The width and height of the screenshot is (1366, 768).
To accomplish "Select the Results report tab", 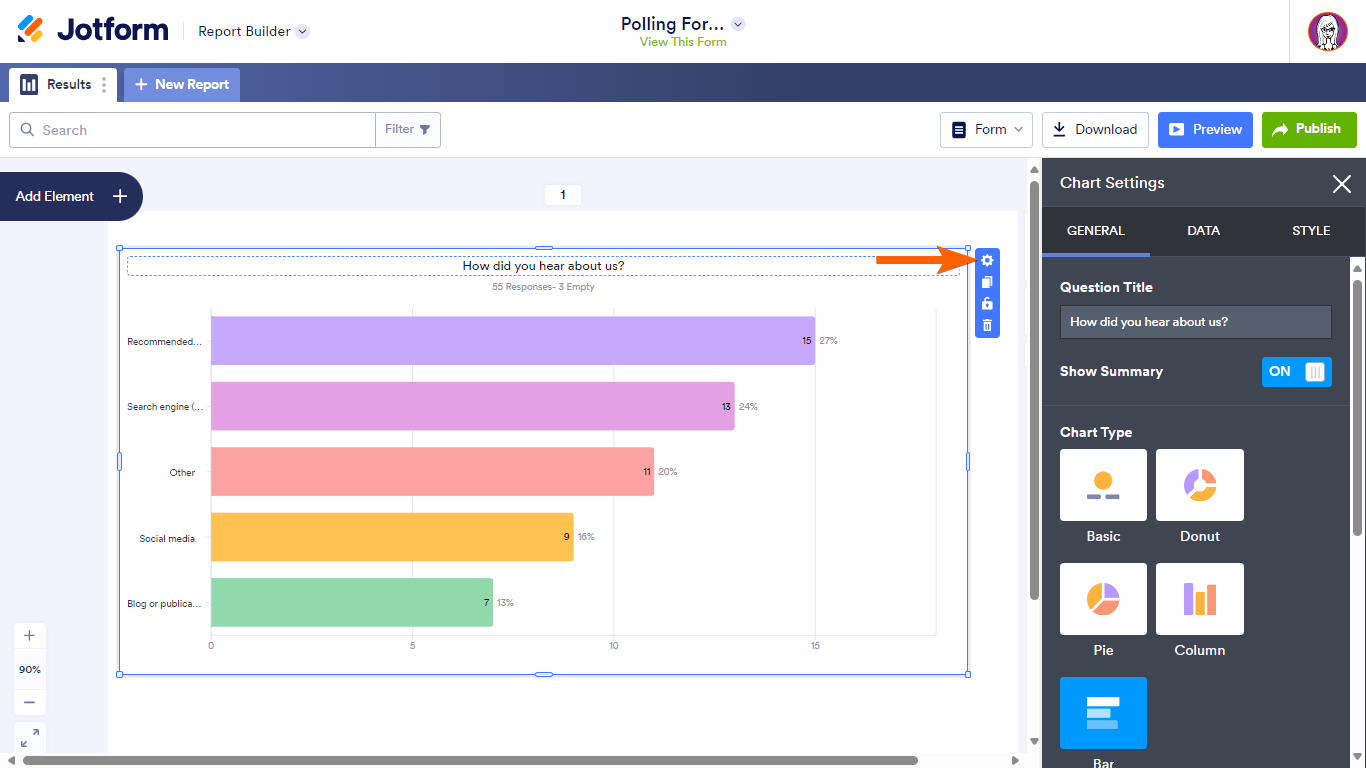I will [63, 85].
